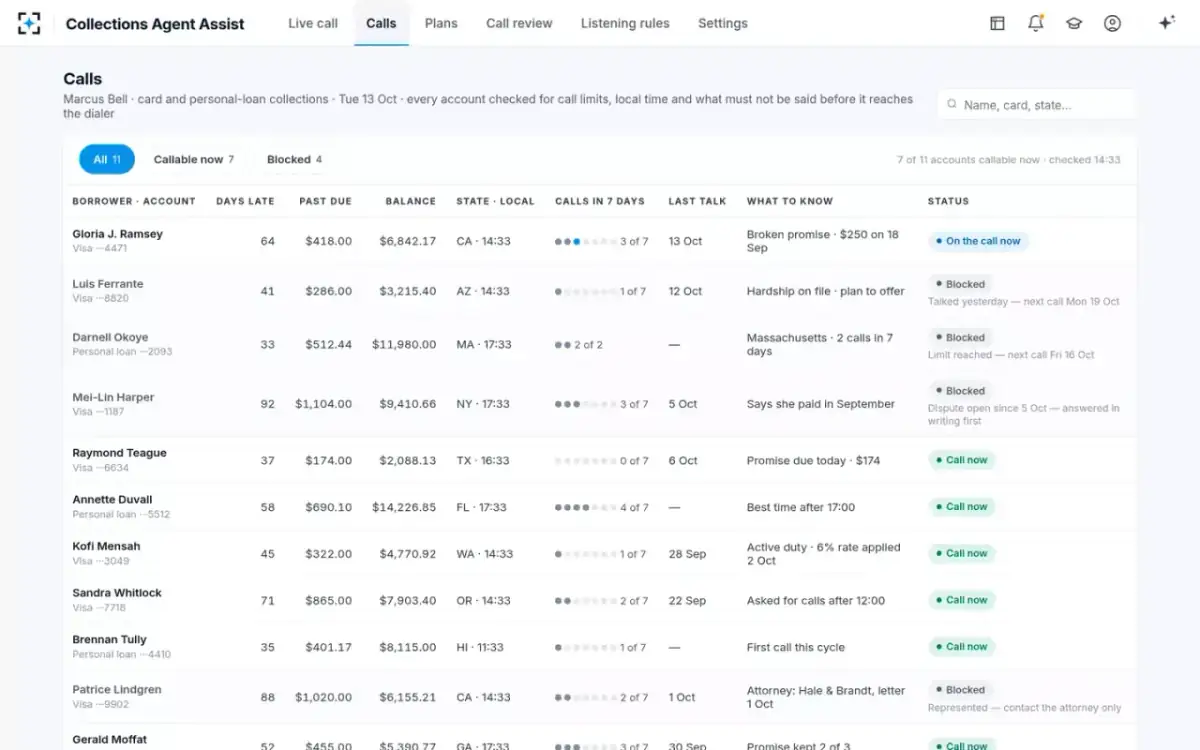Click the Blocked badge for Luis Ferrante
1200x750 pixels.
click(960, 284)
